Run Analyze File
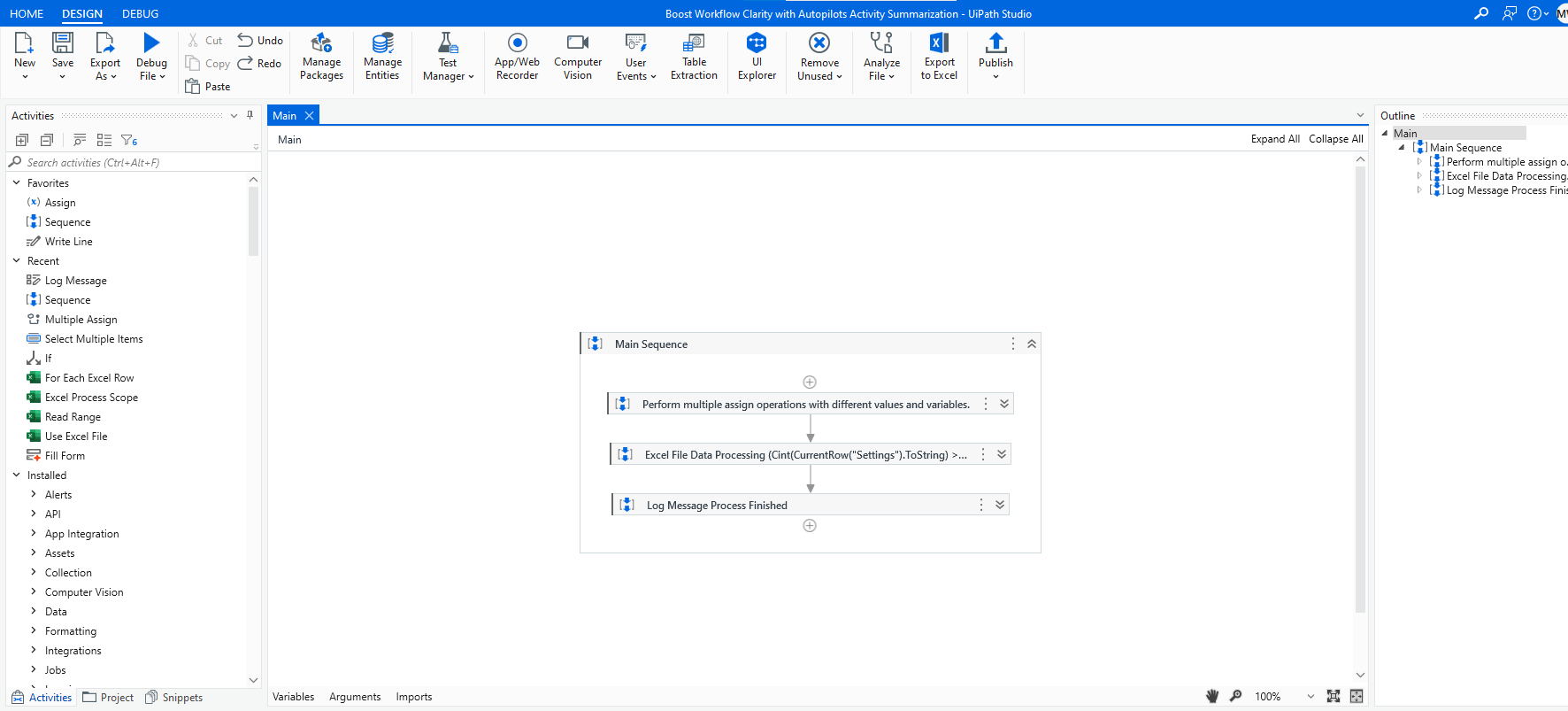Image resolution: width=1568 pixels, height=711 pixels. coord(881,58)
